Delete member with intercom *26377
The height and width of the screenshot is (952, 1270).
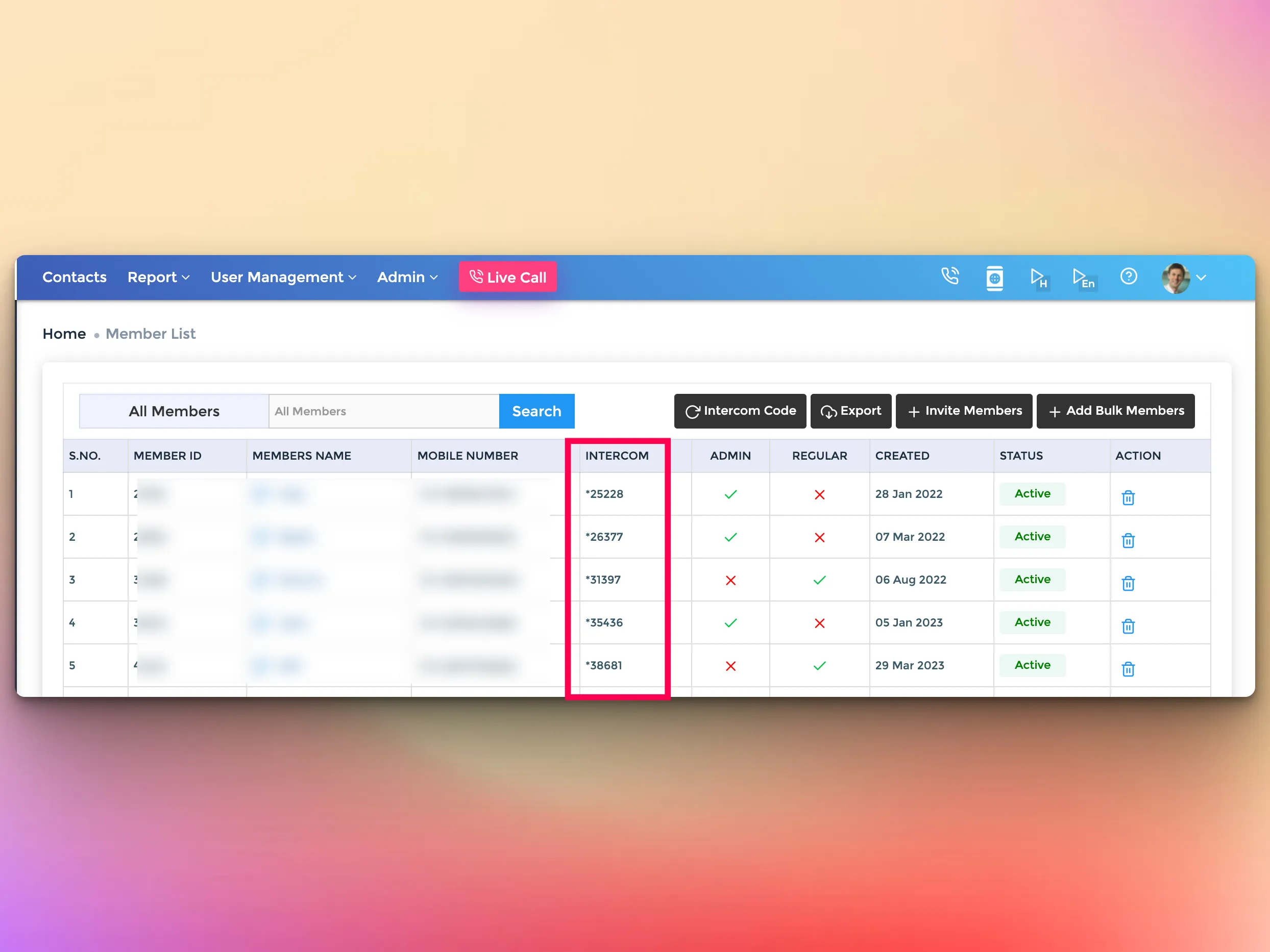(x=1128, y=540)
